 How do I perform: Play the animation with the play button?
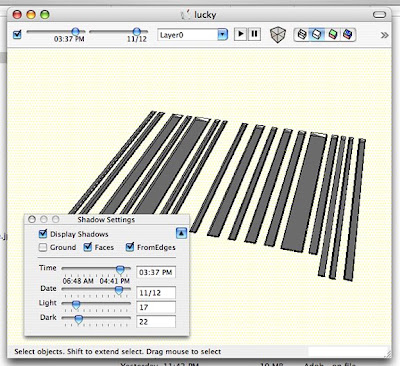(240, 34)
